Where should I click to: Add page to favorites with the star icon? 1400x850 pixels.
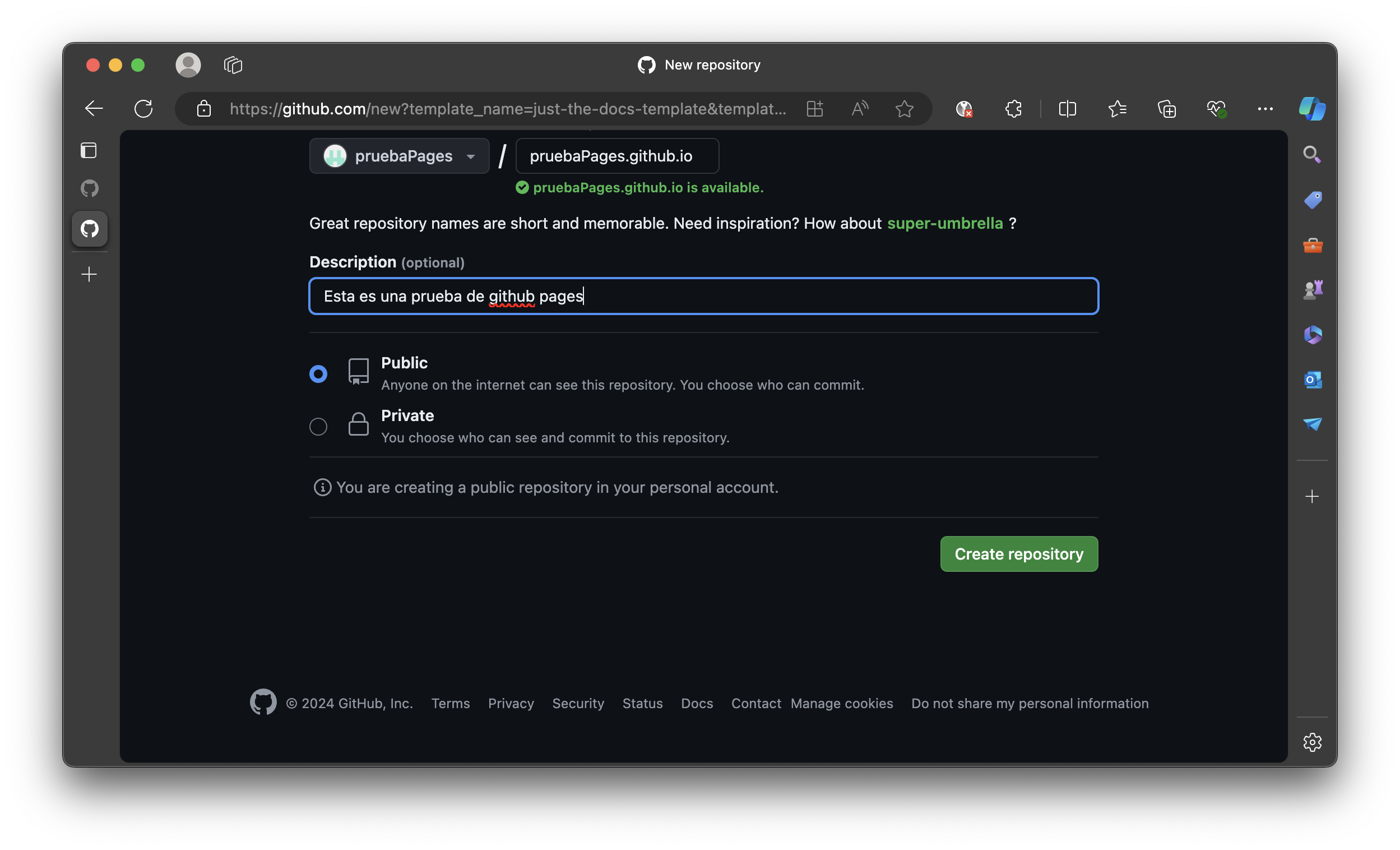(x=905, y=108)
